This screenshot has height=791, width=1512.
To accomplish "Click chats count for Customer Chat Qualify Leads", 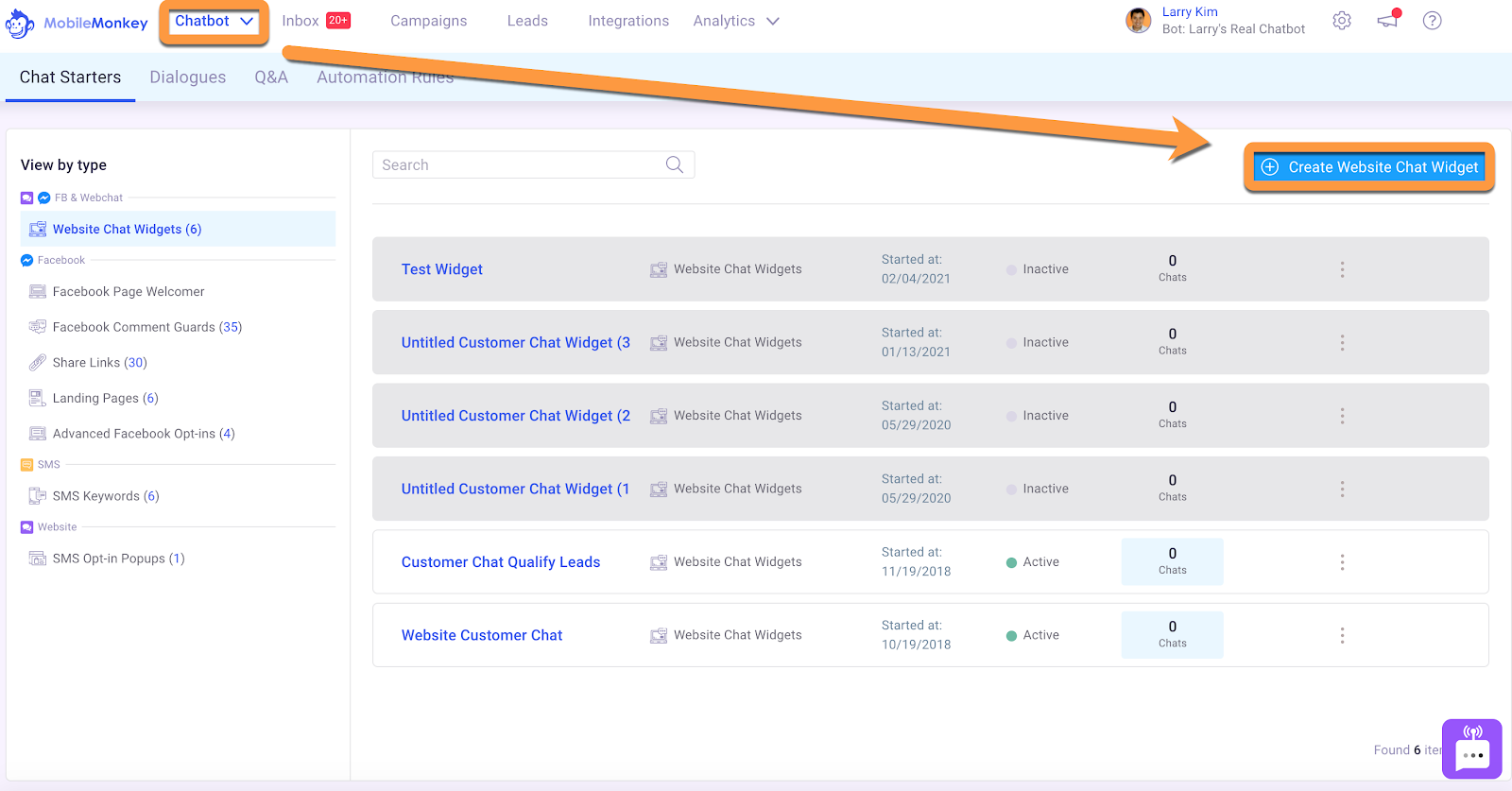I will tap(1173, 561).
